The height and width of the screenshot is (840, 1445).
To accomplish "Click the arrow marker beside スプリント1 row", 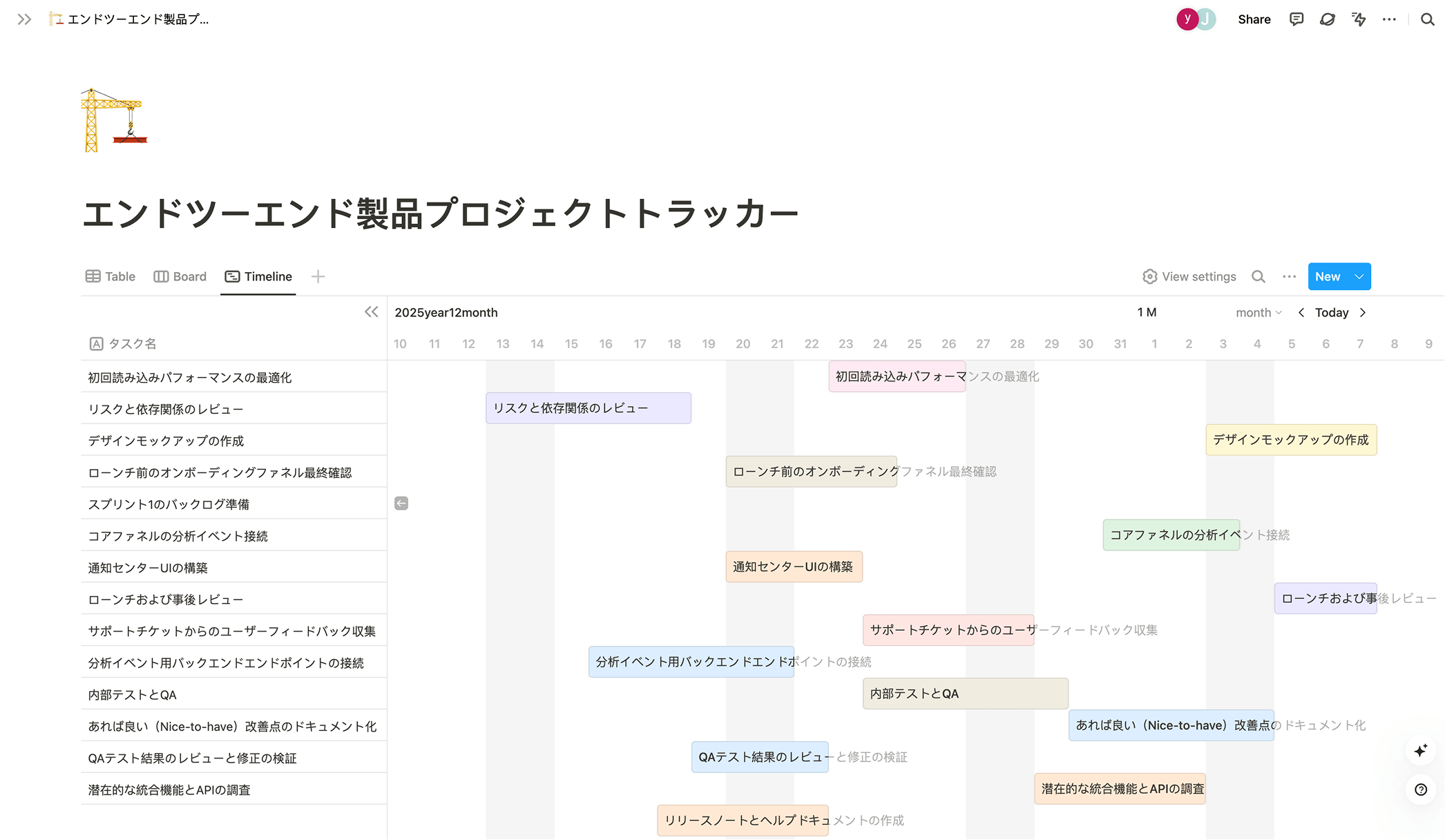I will coord(401,503).
